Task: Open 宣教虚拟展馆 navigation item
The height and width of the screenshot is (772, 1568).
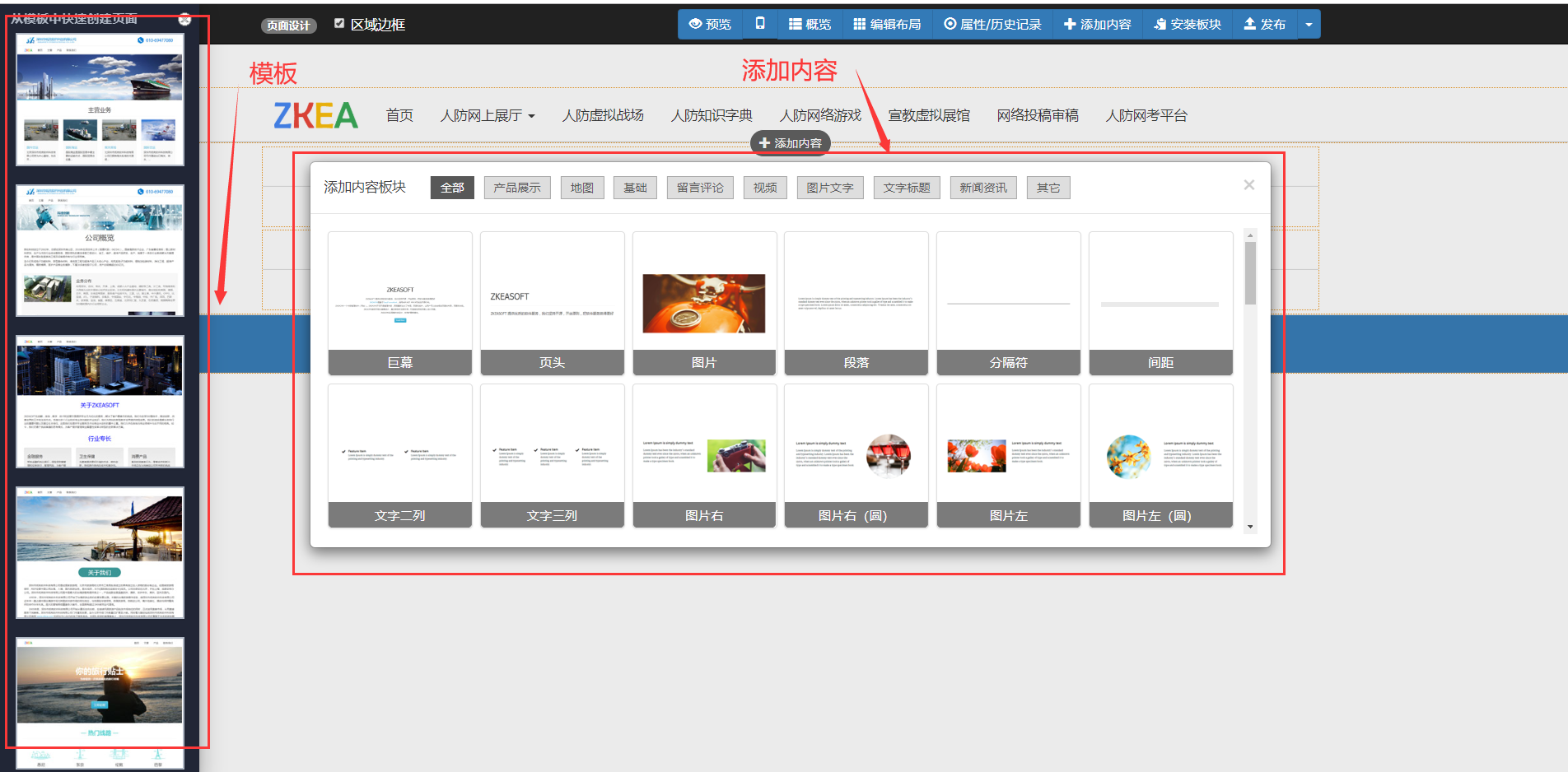Action: click(929, 116)
